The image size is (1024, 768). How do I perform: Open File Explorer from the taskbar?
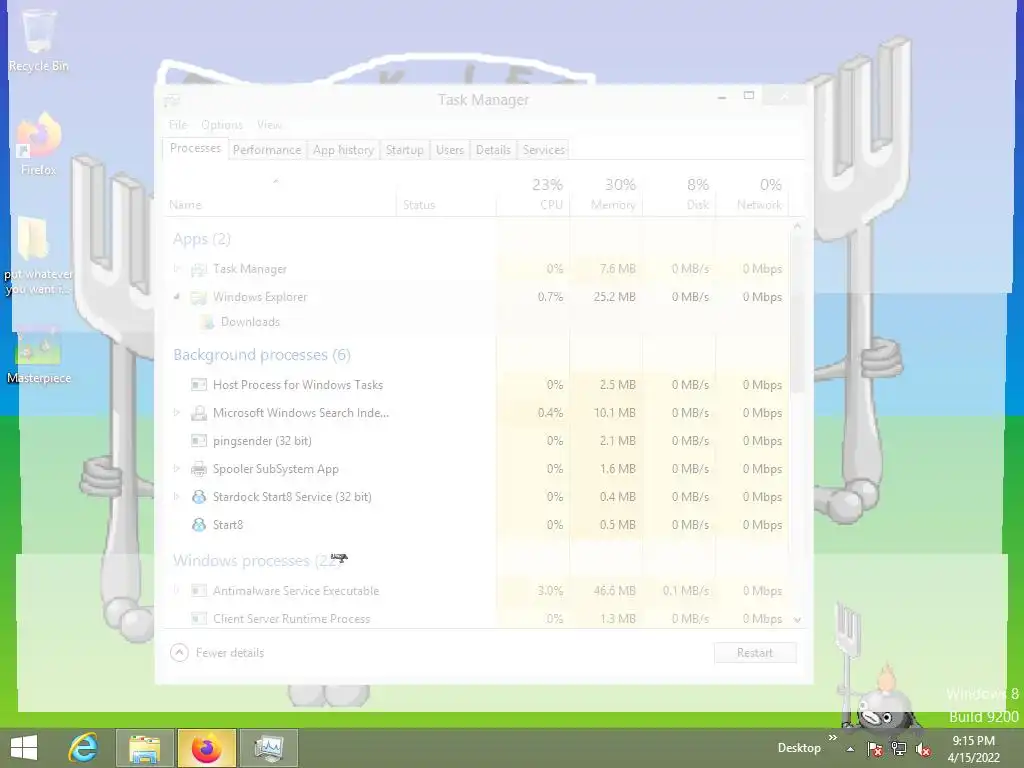pos(144,748)
